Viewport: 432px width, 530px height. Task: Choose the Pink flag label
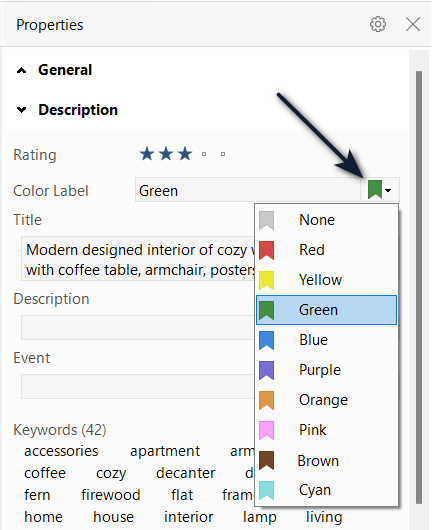click(x=326, y=430)
